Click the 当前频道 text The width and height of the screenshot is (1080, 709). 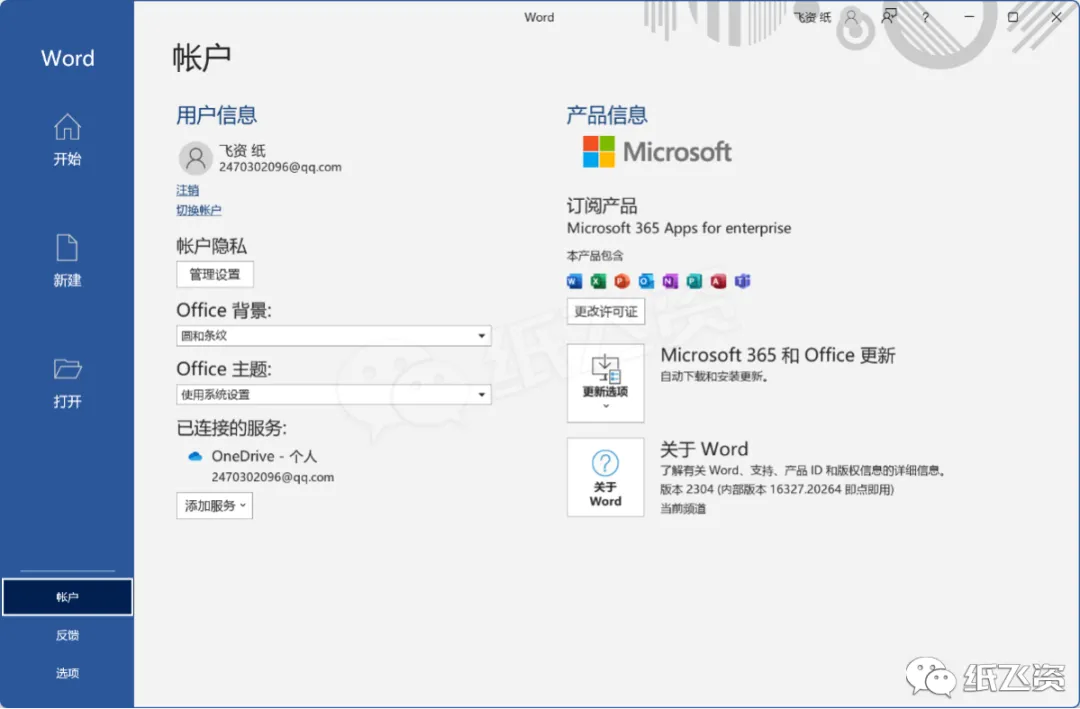(683, 508)
